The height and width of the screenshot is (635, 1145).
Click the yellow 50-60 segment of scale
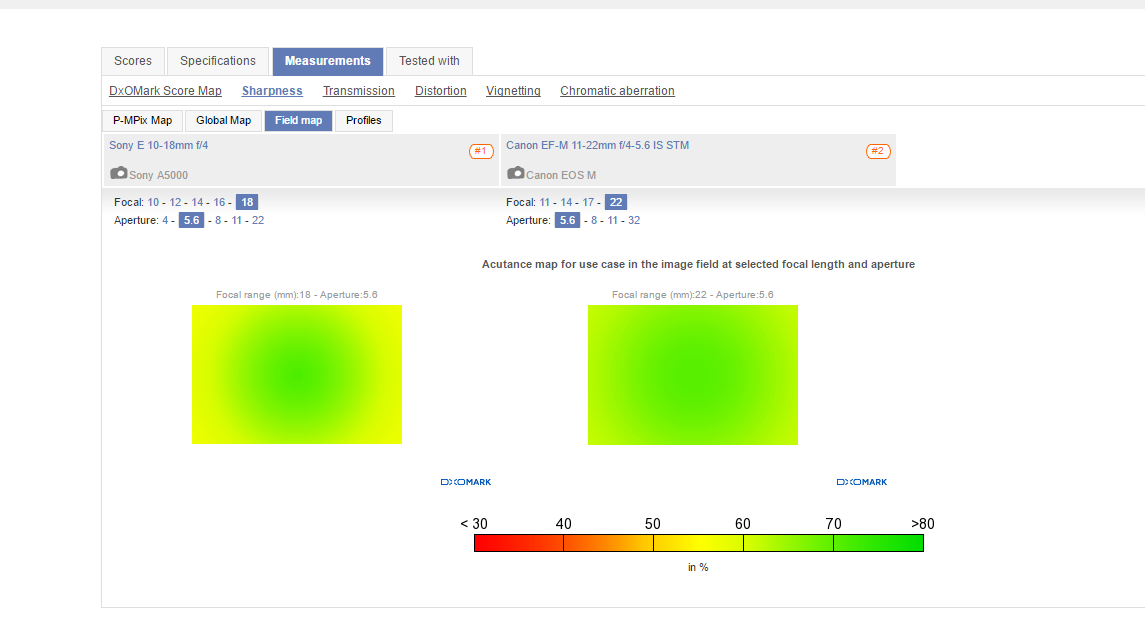coord(698,543)
